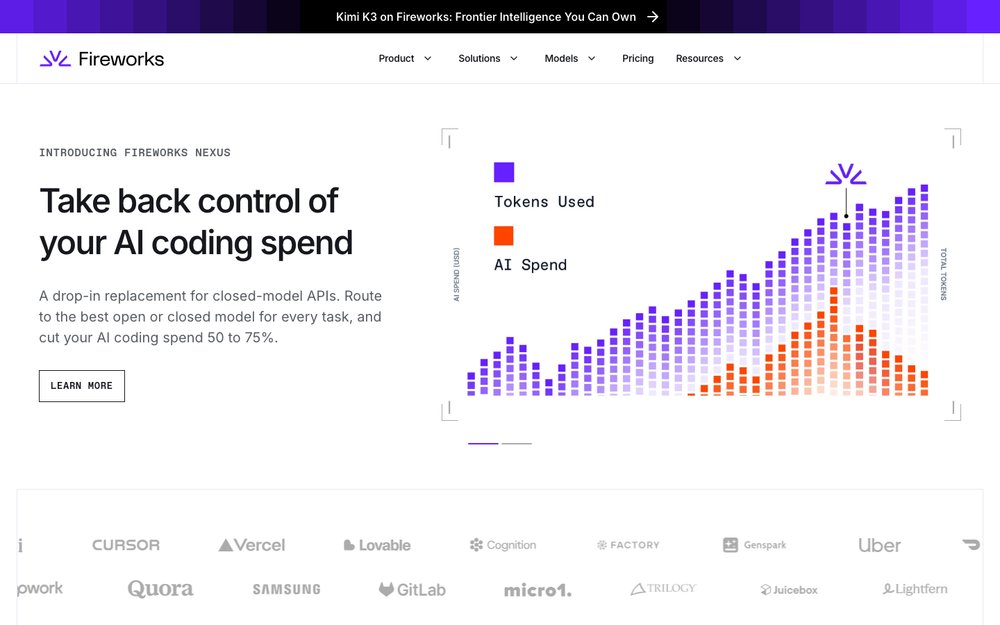Expand the Product dropdown chevron
The width and height of the screenshot is (1000, 625).
tap(428, 59)
